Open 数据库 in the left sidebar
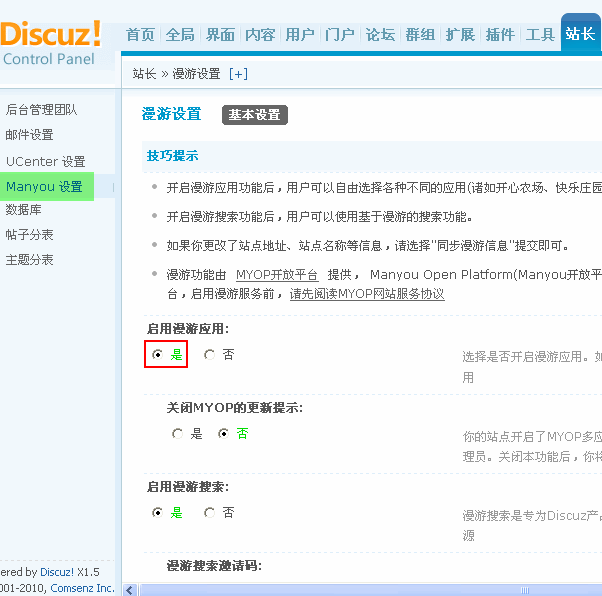Viewport: 602px width, 596px height. [24, 210]
